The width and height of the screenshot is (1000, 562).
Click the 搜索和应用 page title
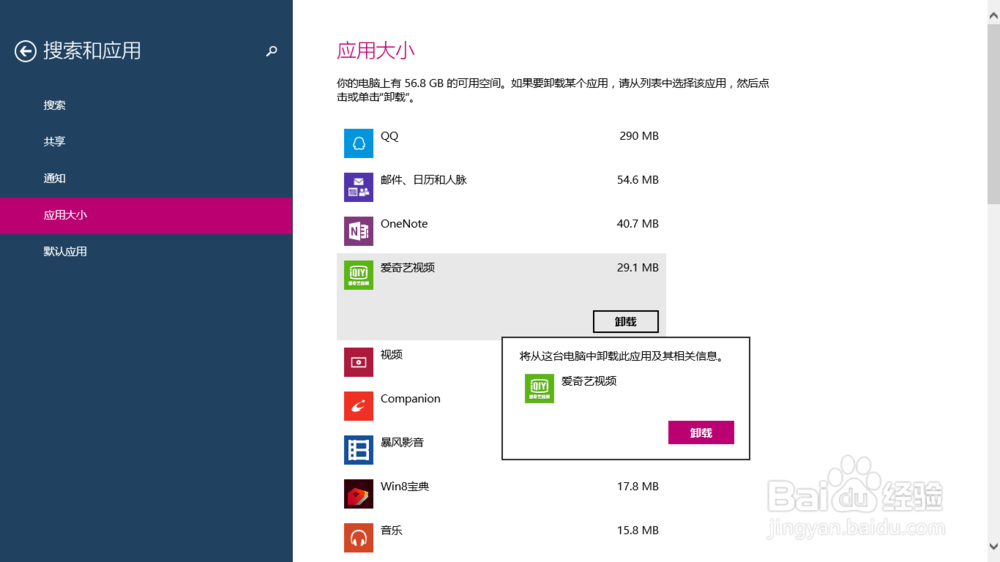[92, 51]
